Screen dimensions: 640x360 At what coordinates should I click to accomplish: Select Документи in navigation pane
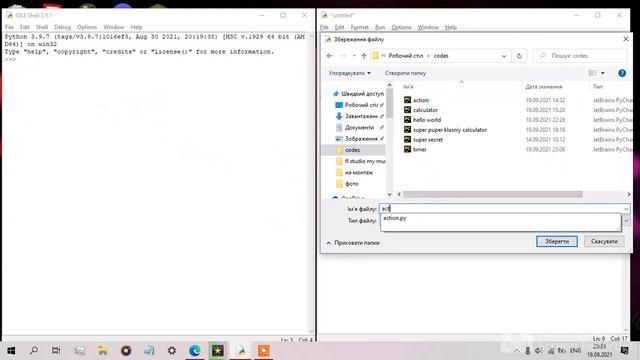[359, 127]
